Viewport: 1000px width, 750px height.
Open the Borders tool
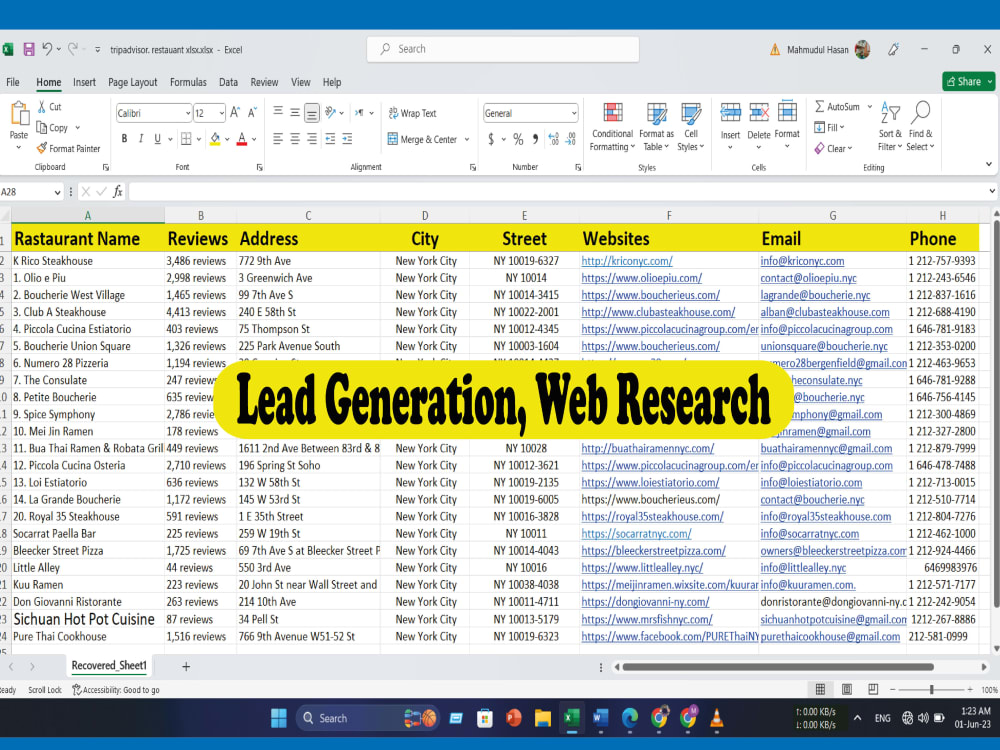pos(186,138)
